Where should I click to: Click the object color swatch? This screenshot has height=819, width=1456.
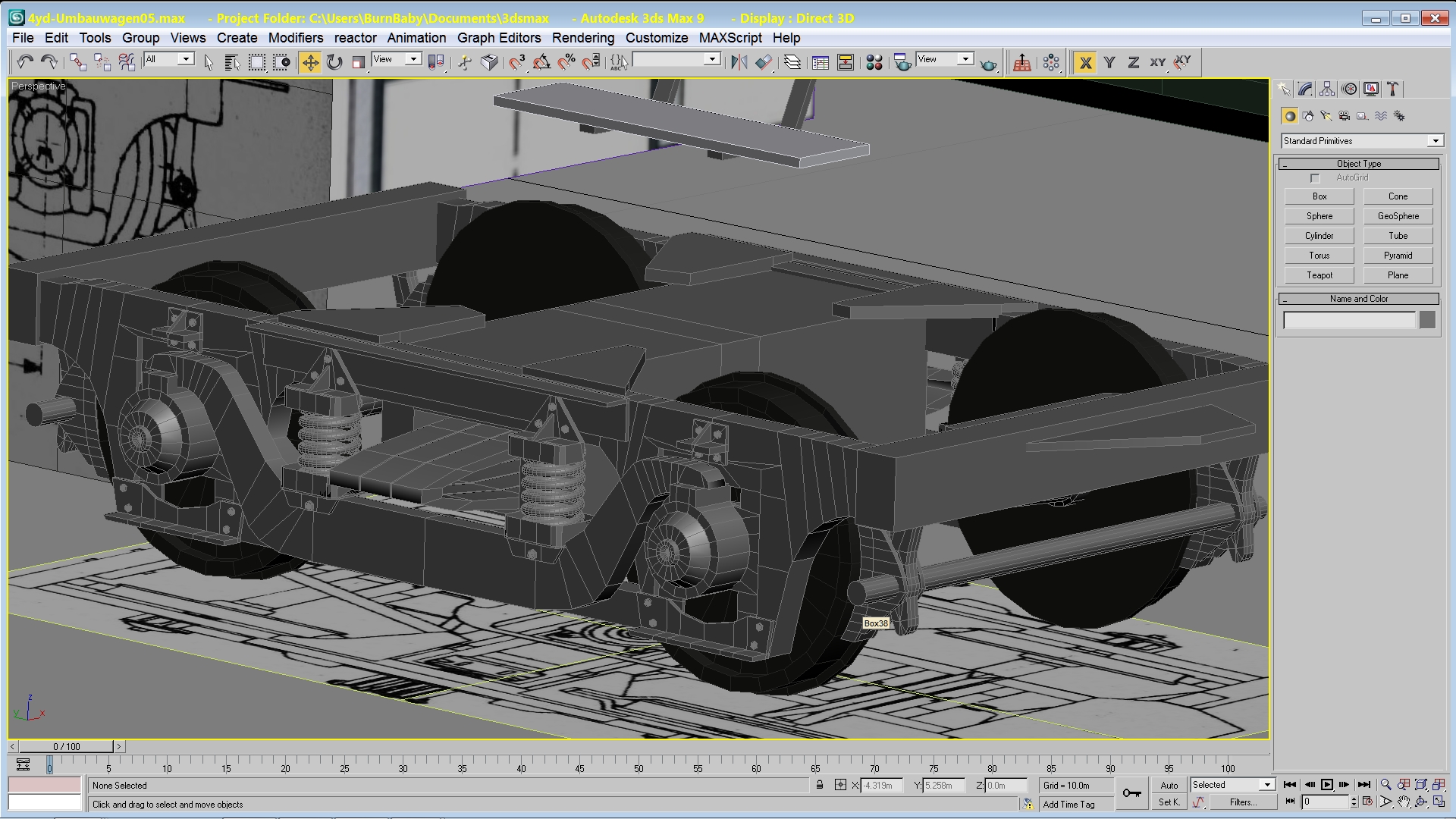[x=1427, y=320]
